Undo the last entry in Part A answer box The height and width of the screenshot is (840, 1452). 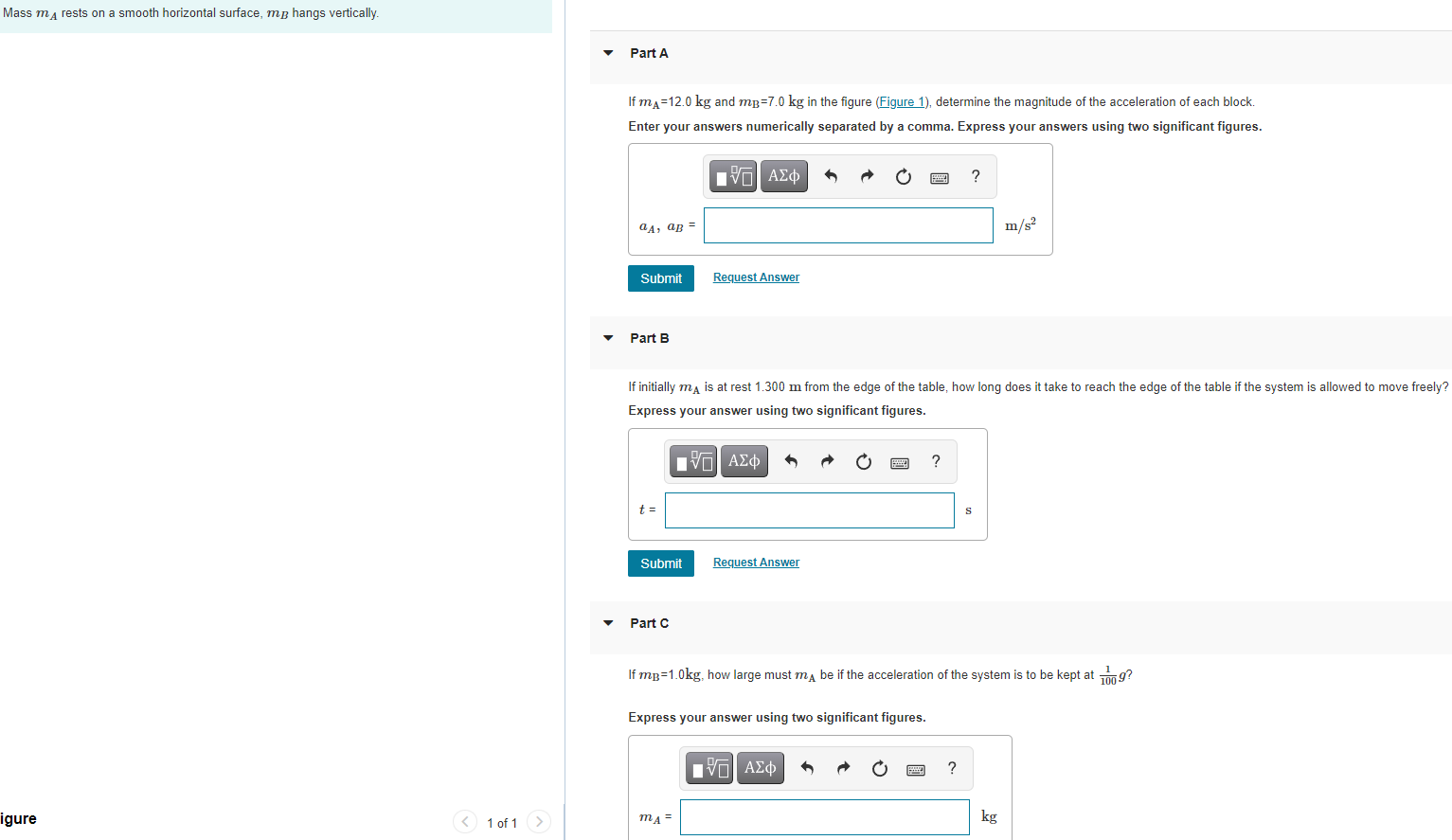(831, 176)
